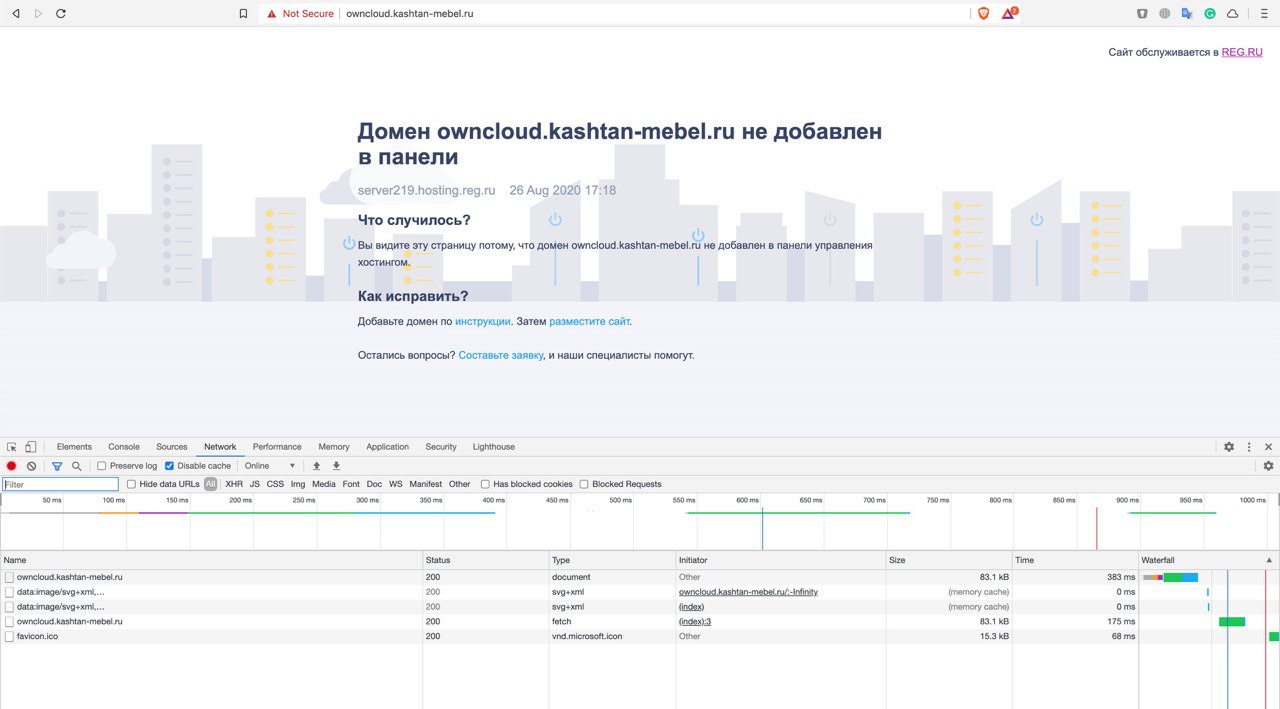Click the cloud extension icon

click(x=1233, y=14)
